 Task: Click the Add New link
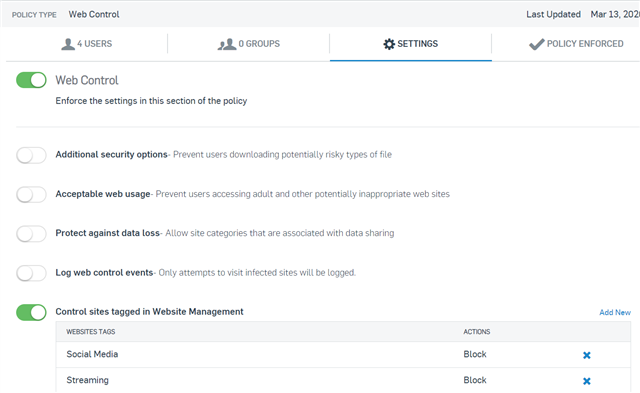(x=615, y=313)
